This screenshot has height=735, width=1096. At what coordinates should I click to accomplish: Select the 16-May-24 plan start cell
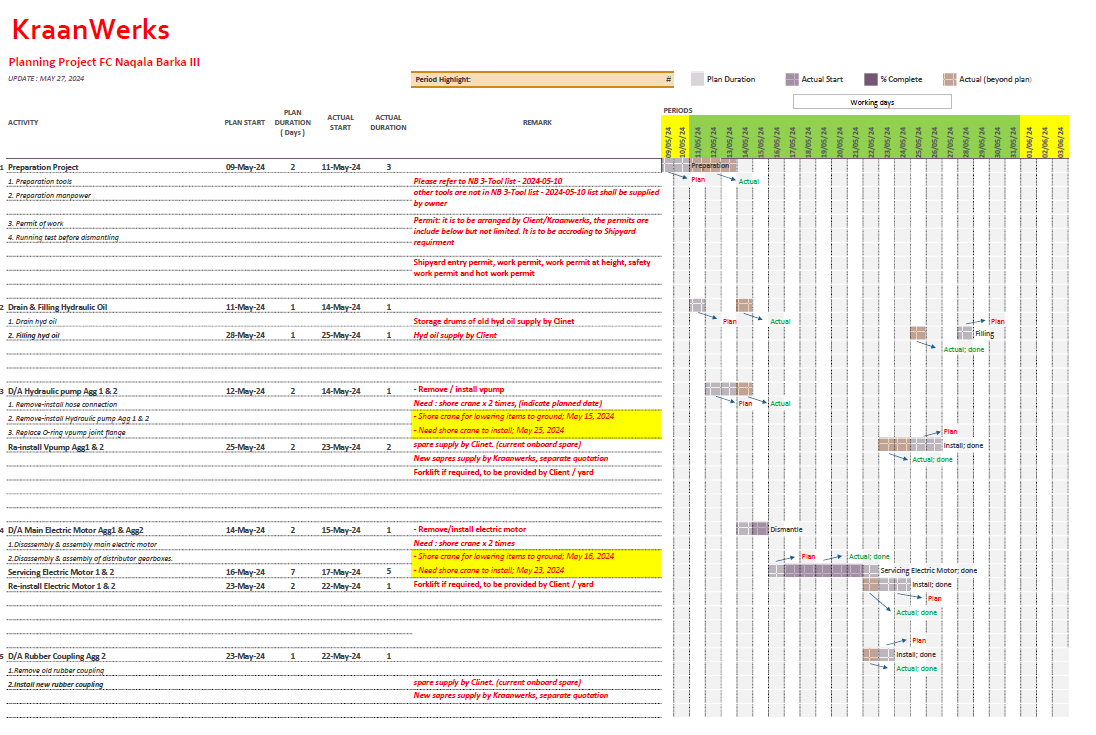click(x=245, y=572)
